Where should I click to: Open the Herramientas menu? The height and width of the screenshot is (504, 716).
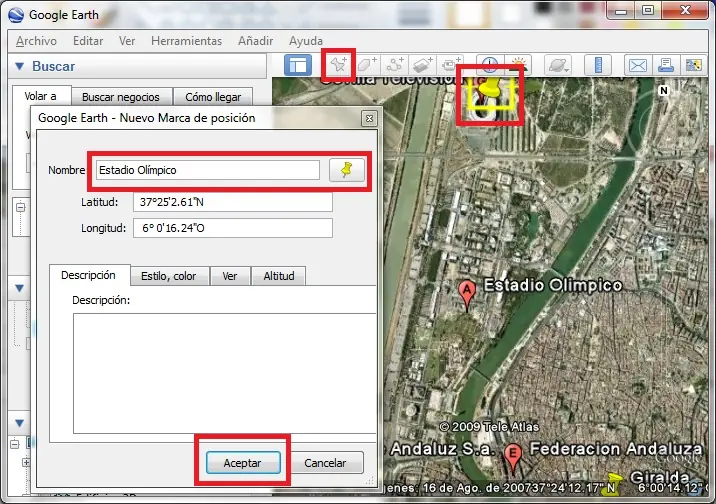[186, 41]
